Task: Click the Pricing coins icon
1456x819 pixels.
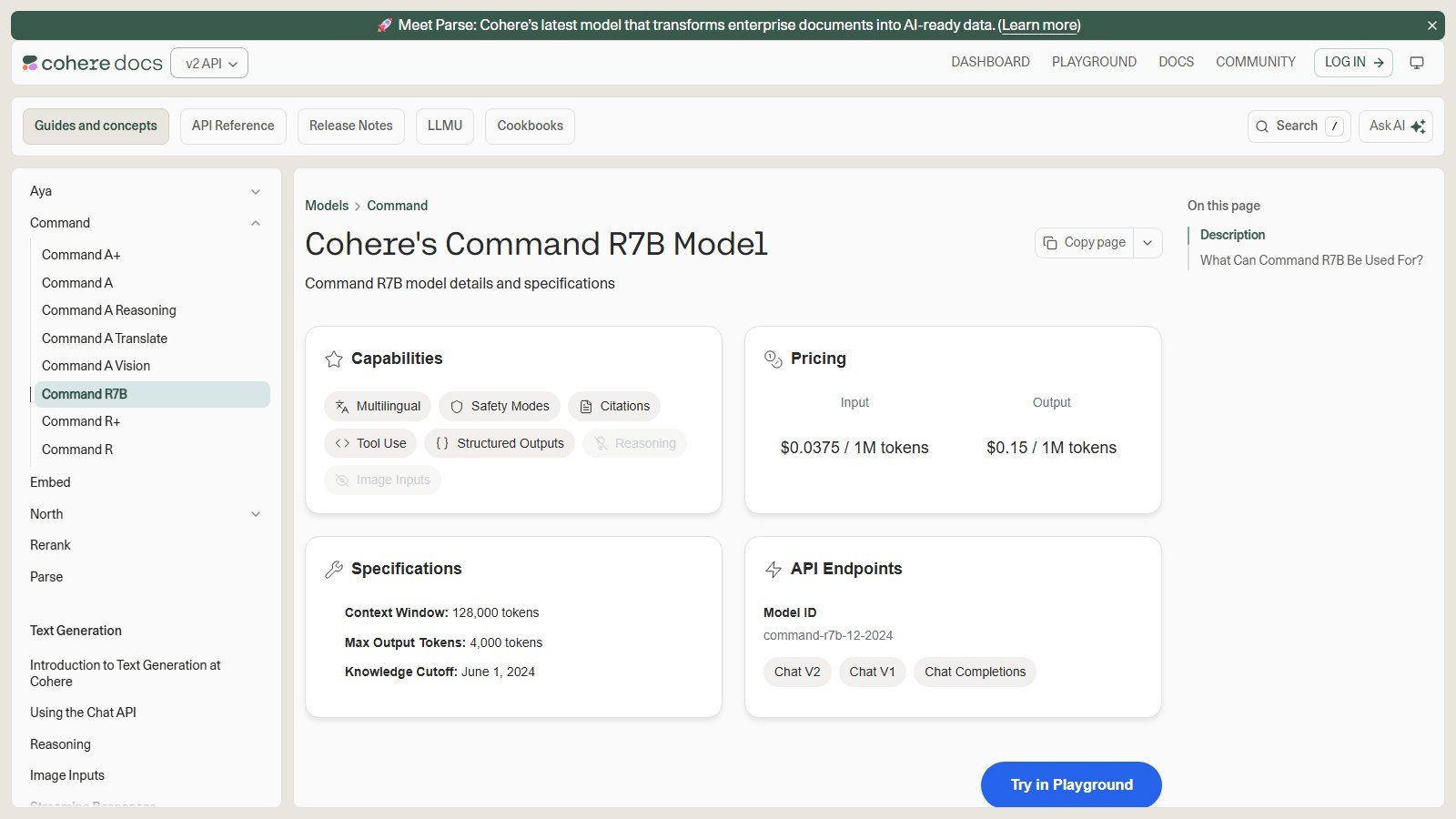Action: pos(773,359)
